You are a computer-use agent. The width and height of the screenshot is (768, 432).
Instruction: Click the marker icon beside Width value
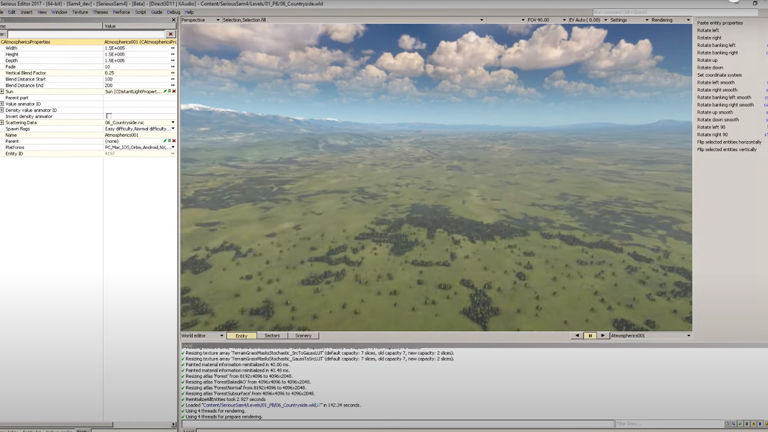pos(173,48)
